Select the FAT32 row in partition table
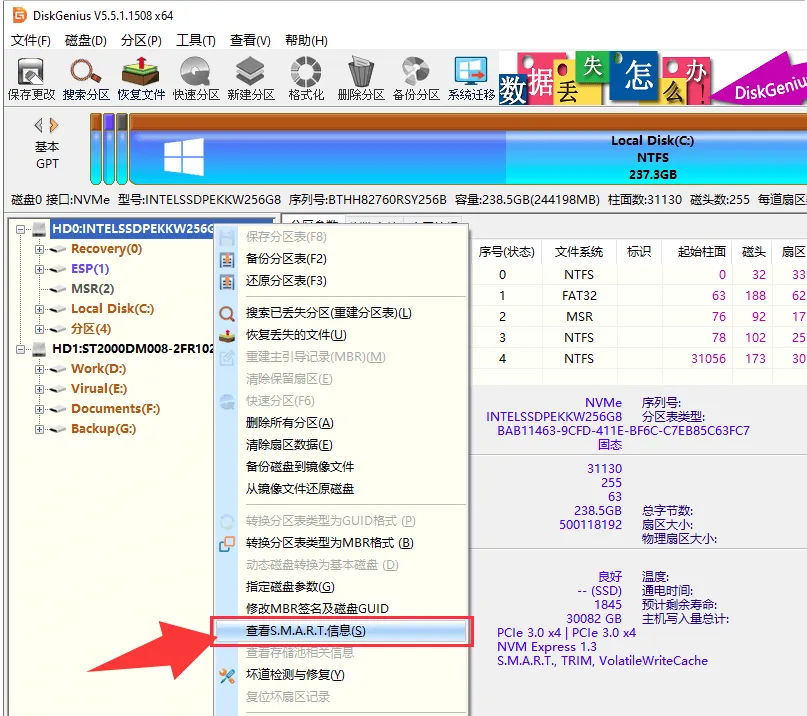Image resolution: width=807 pixels, height=716 pixels. [638, 296]
